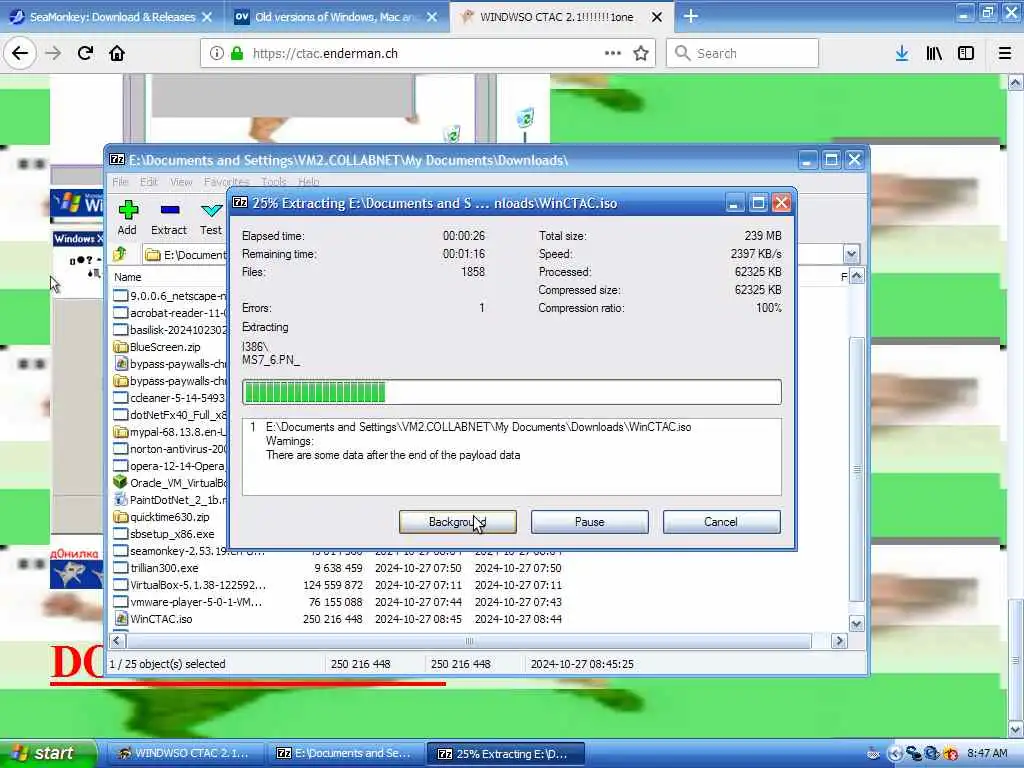Show site information icon in address bar

click(216, 54)
